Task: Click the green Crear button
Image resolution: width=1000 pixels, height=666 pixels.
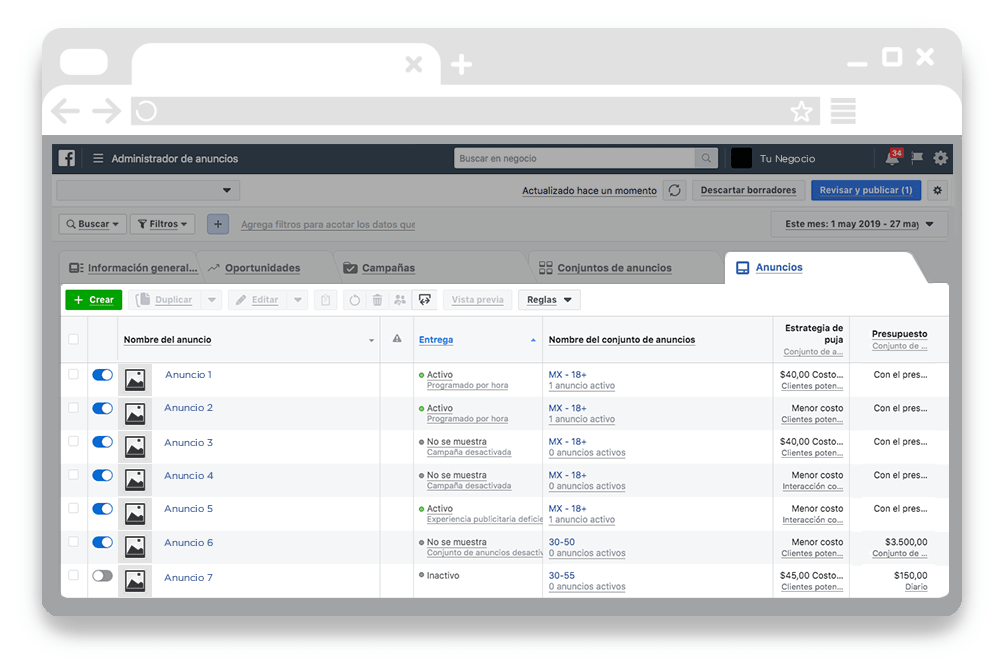Action: click(x=93, y=300)
